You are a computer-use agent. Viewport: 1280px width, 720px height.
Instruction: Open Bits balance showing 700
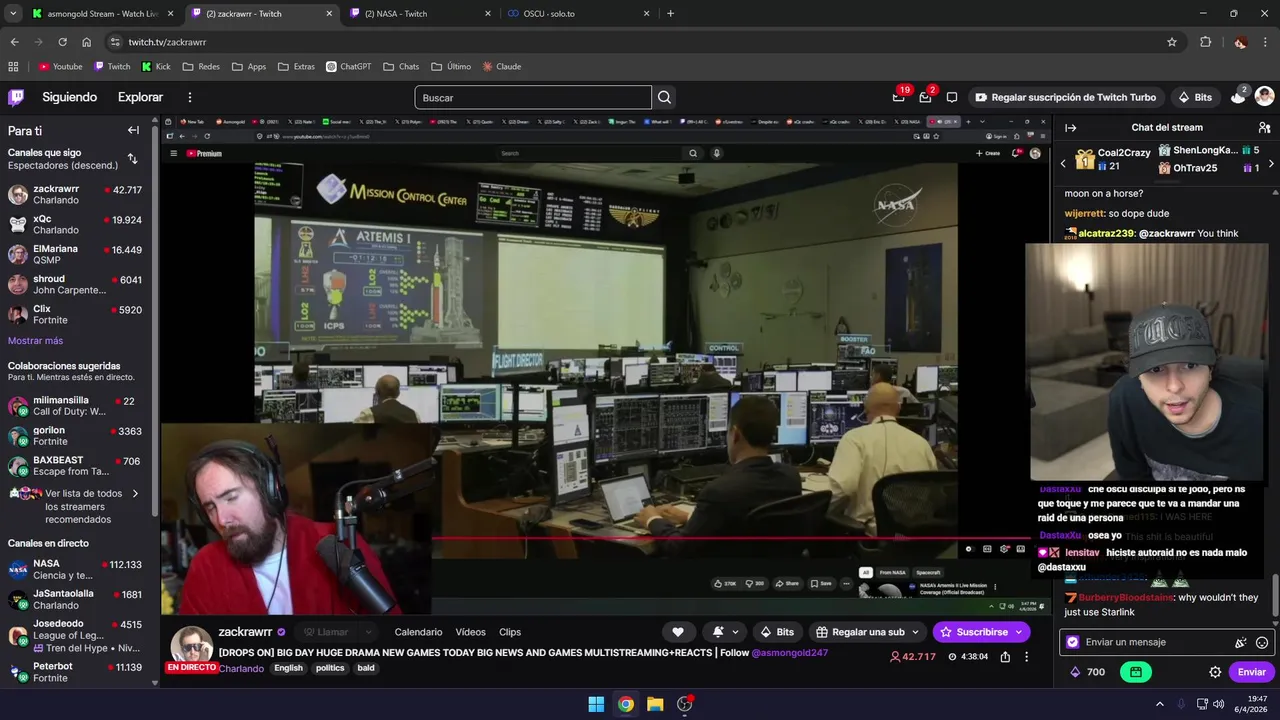click(x=1087, y=672)
